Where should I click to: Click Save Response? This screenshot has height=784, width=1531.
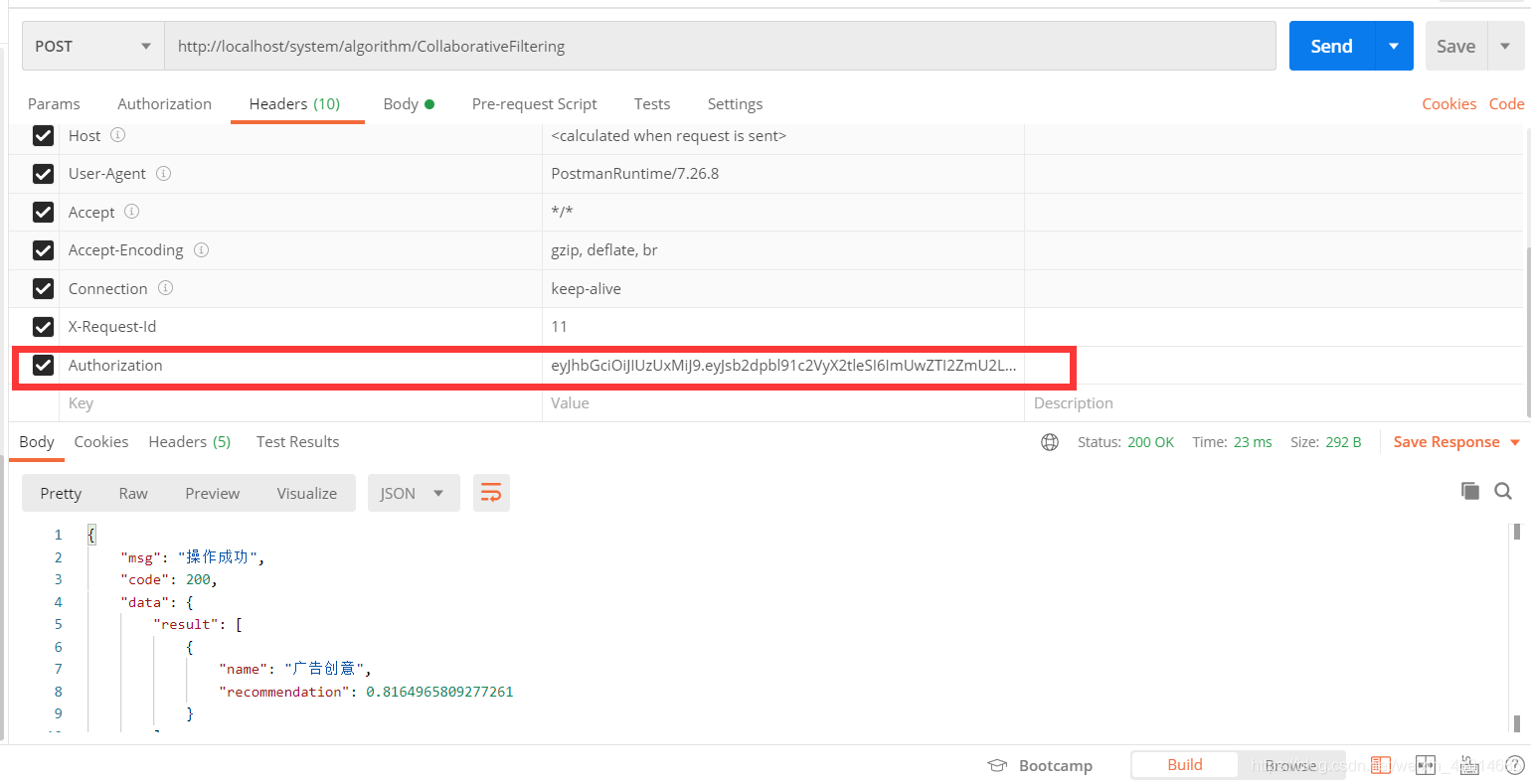point(1446,442)
